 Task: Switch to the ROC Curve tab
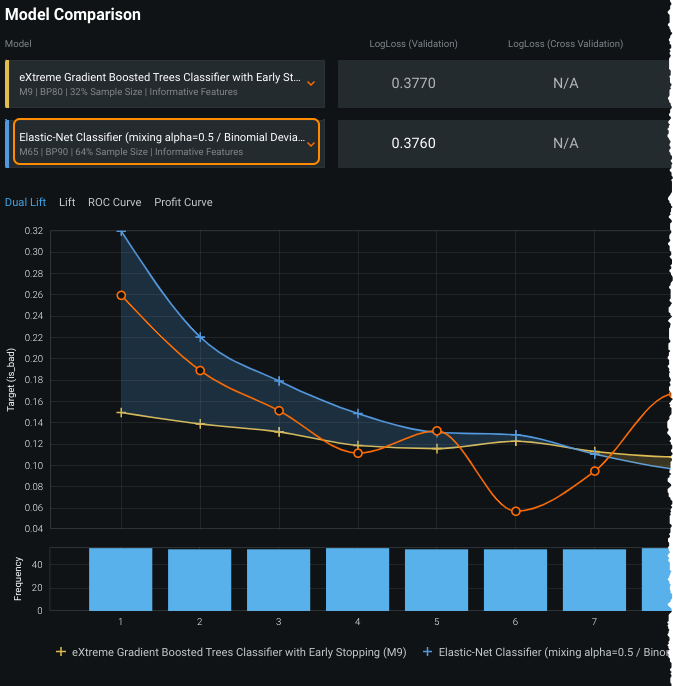click(x=114, y=202)
